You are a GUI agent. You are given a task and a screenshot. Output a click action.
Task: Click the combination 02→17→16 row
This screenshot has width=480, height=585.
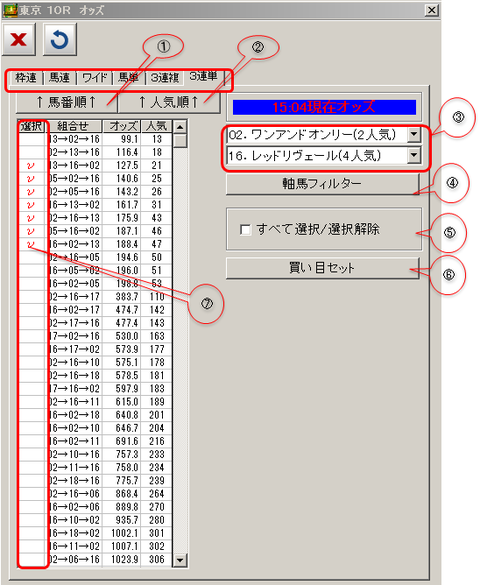click(75, 323)
